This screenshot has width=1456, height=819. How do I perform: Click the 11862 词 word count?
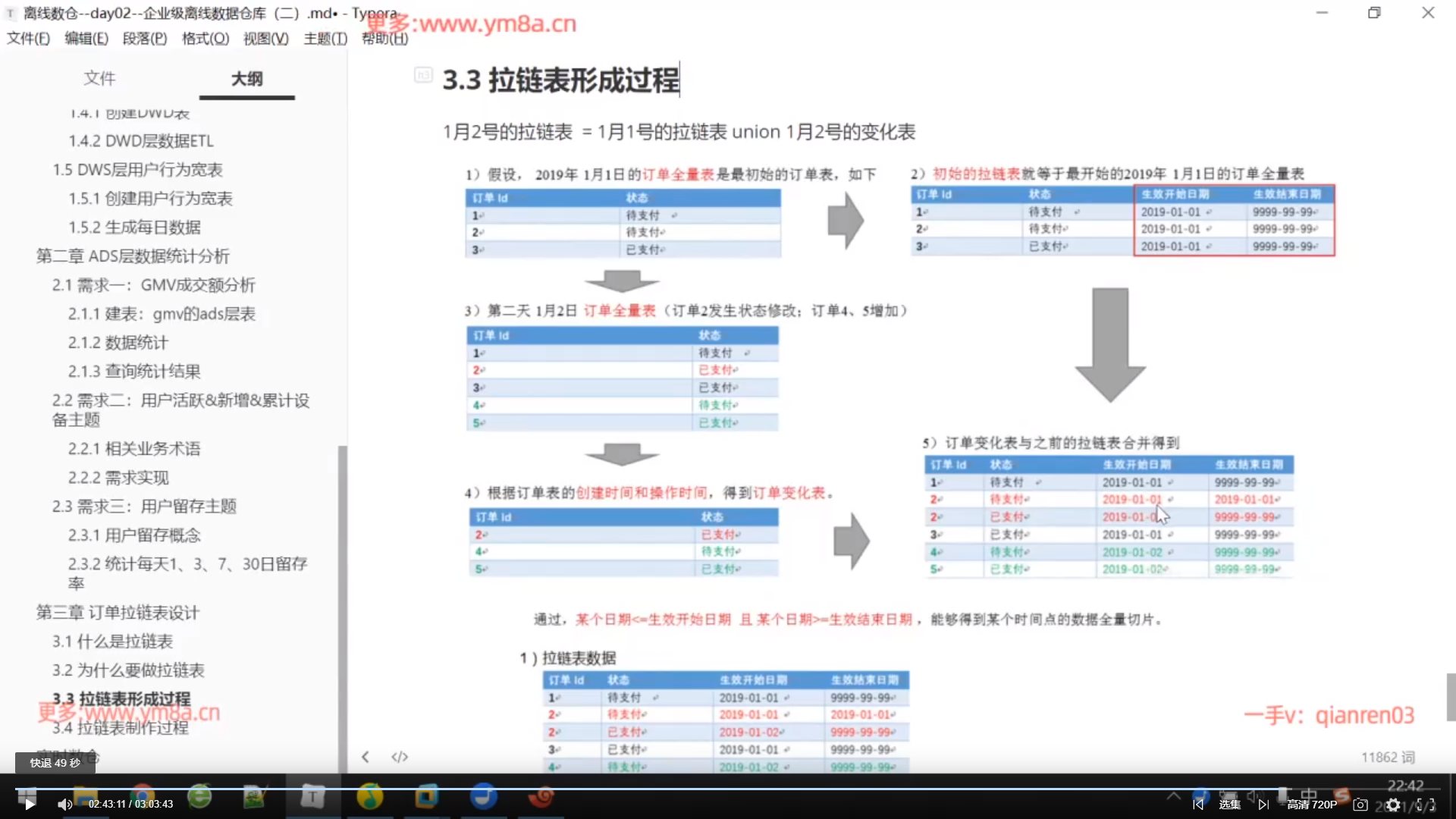[1387, 757]
